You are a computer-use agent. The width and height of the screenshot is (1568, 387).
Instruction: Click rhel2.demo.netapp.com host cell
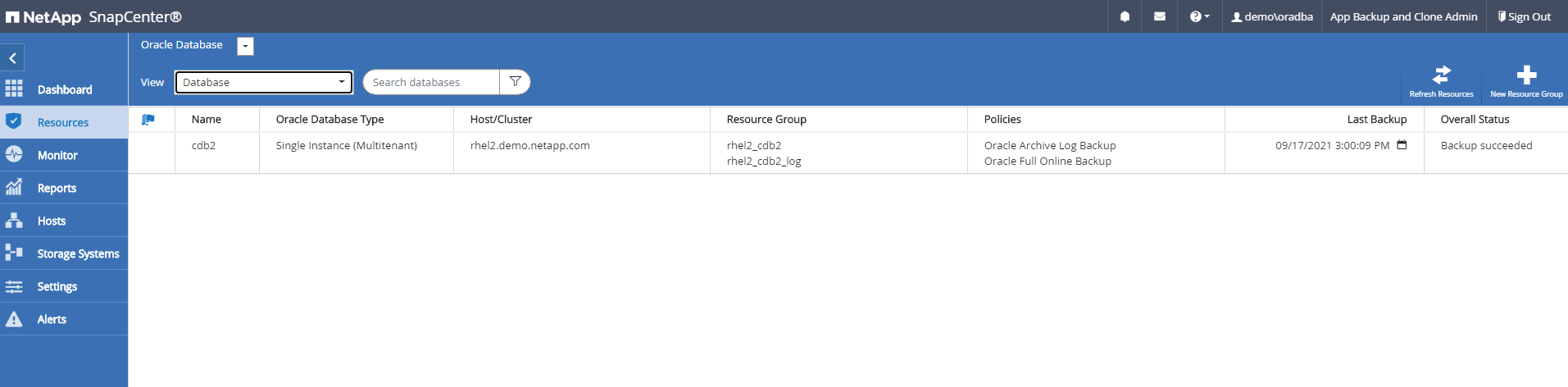(529, 145)
